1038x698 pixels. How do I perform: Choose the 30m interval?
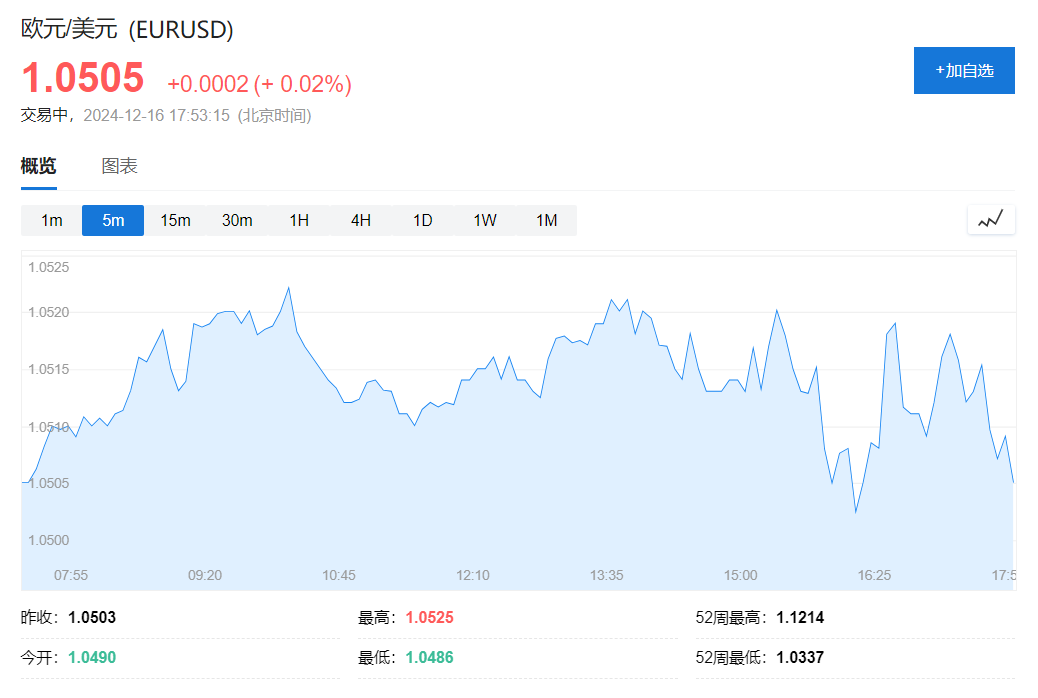237,220
